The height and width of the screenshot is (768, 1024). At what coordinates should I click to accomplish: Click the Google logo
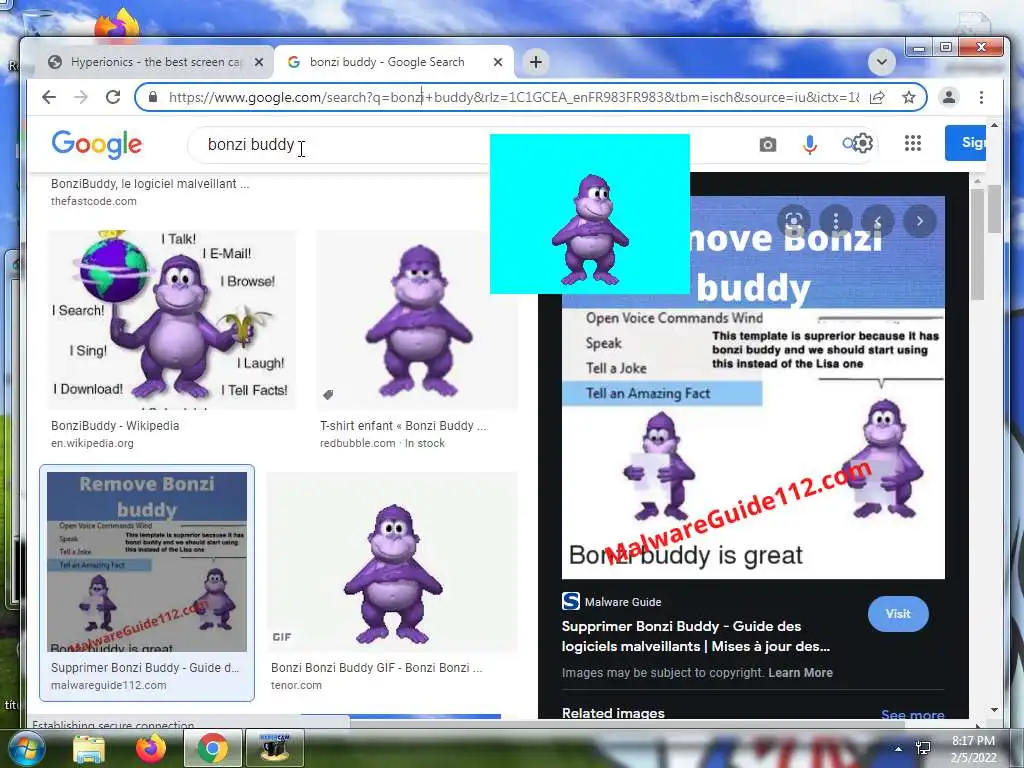[97, 144]
